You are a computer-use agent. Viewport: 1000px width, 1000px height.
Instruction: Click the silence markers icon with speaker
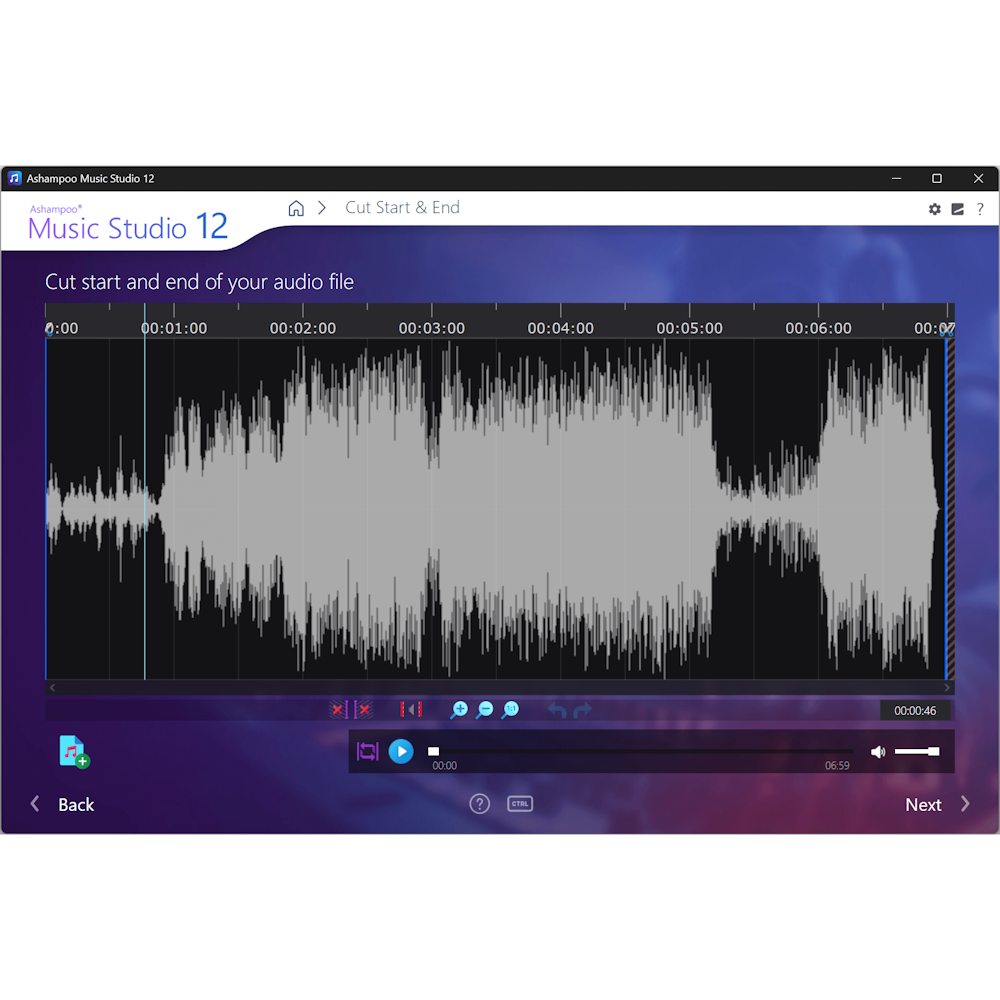tap(411, 710)
